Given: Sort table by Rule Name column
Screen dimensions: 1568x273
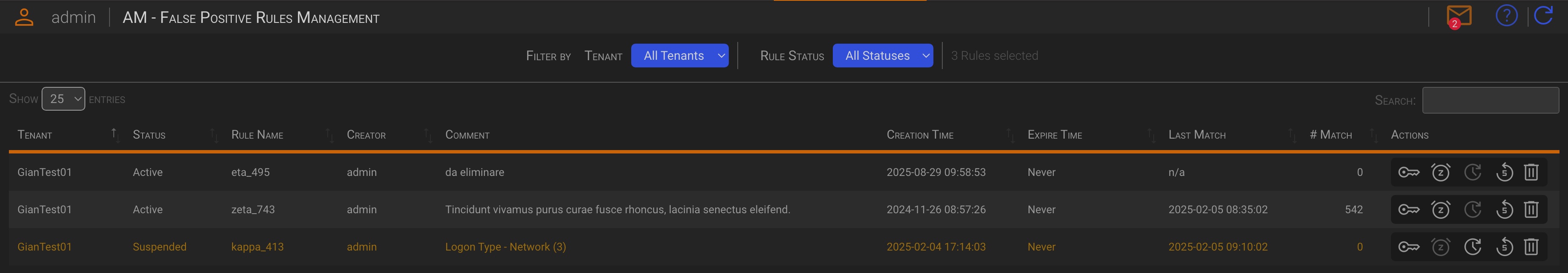Looking at the screenshot, I should (257, 135).
